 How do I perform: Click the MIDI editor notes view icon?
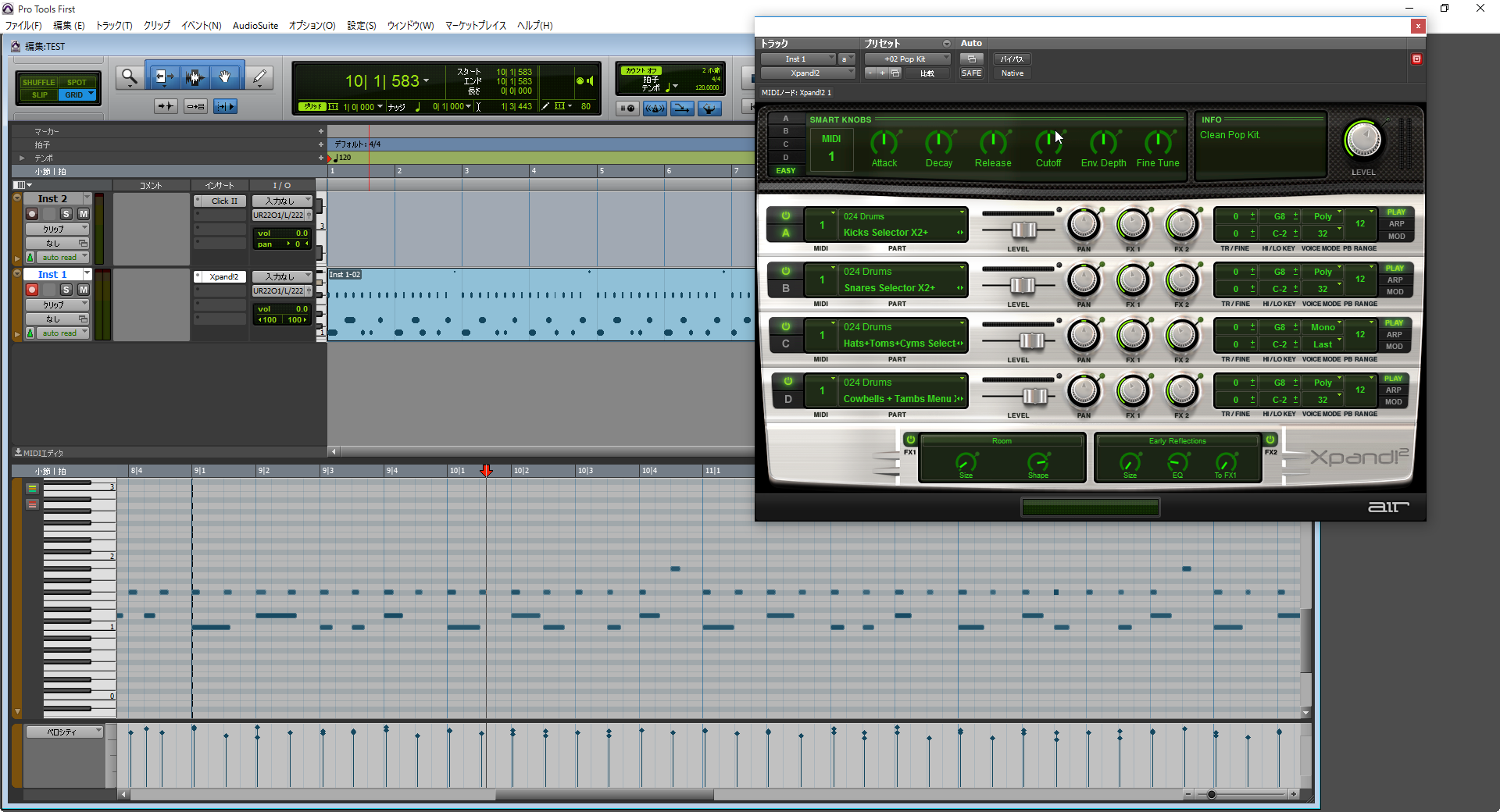[x=32, y=489]
